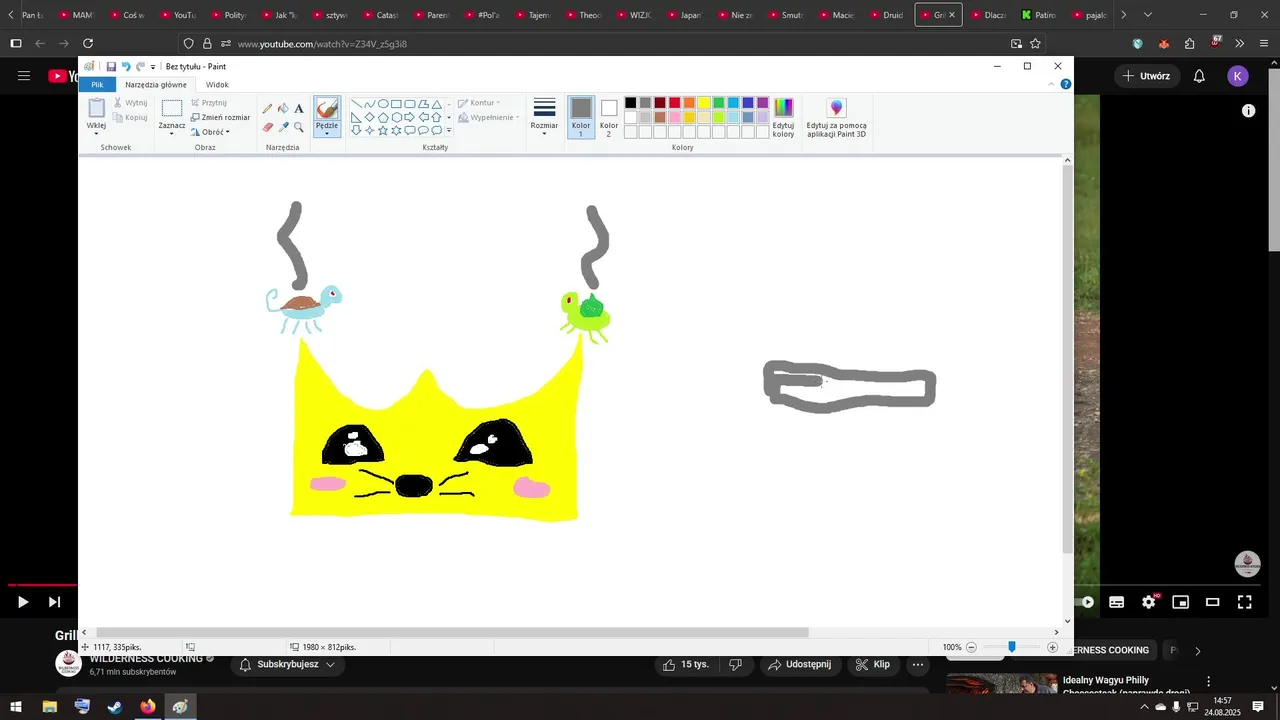Open Firefox from the taskbar
The image size is (1280, 720).
click(x=148, y=707)
